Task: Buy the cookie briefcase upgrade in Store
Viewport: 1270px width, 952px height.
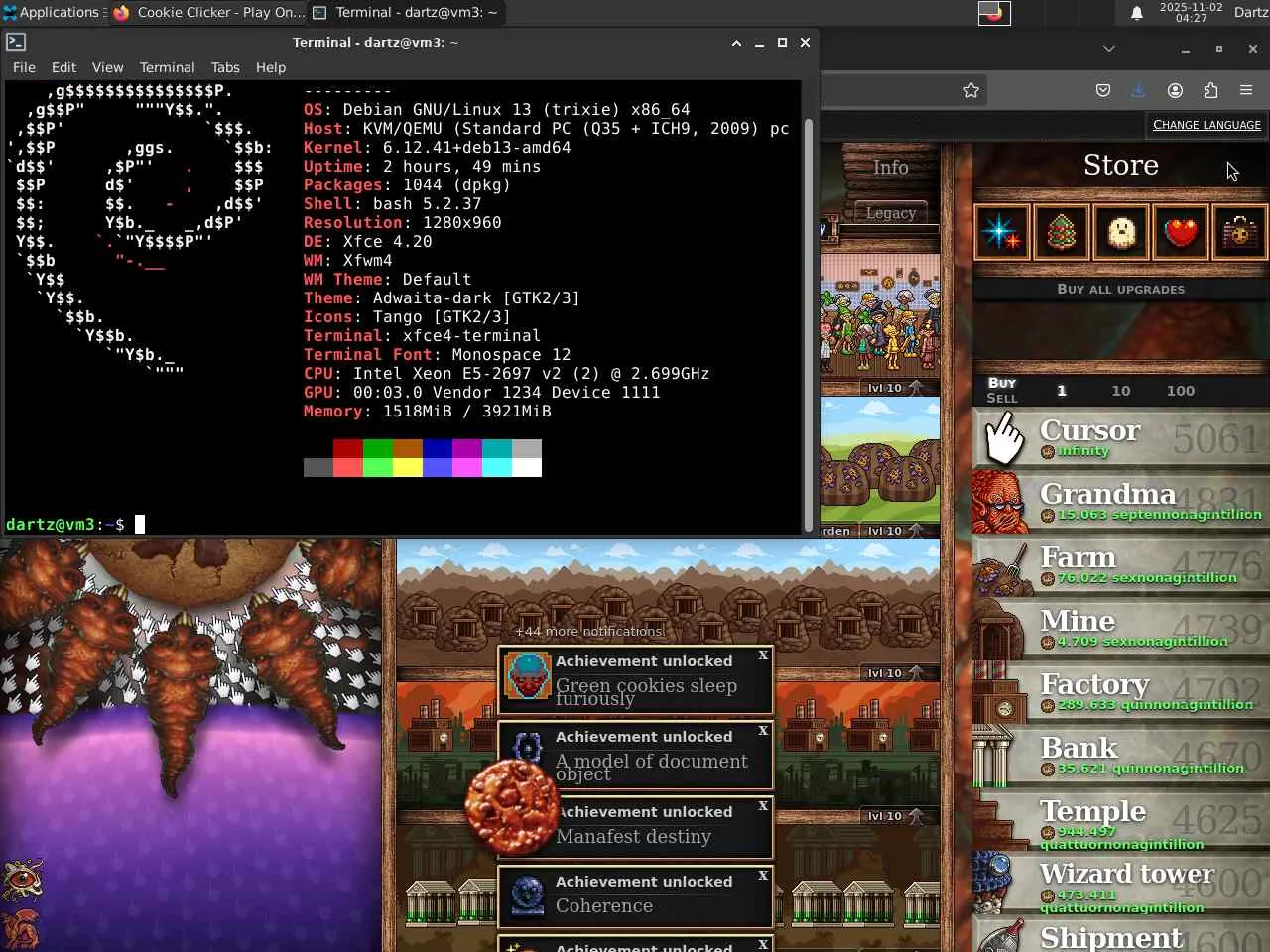Action: (1239, 232)
